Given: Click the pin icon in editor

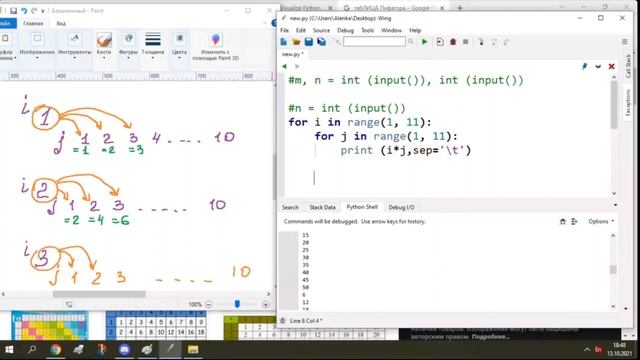Looking at the screenshot, I should tap(584, 66).
